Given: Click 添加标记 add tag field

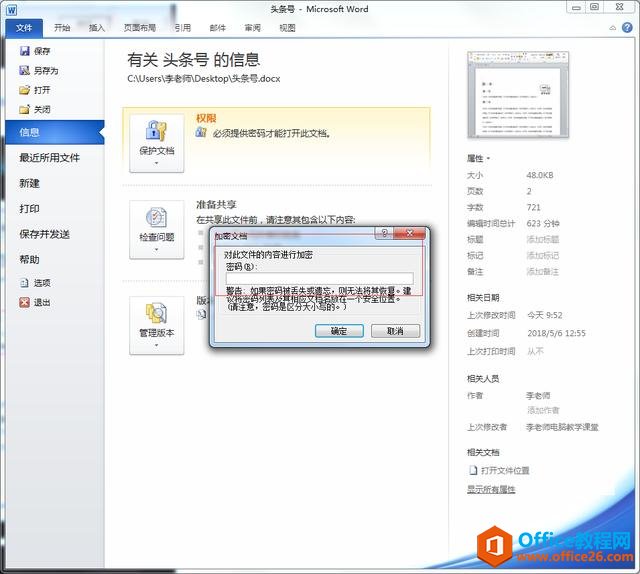Looking at the screenshot, I should click(x=542, y=256).
